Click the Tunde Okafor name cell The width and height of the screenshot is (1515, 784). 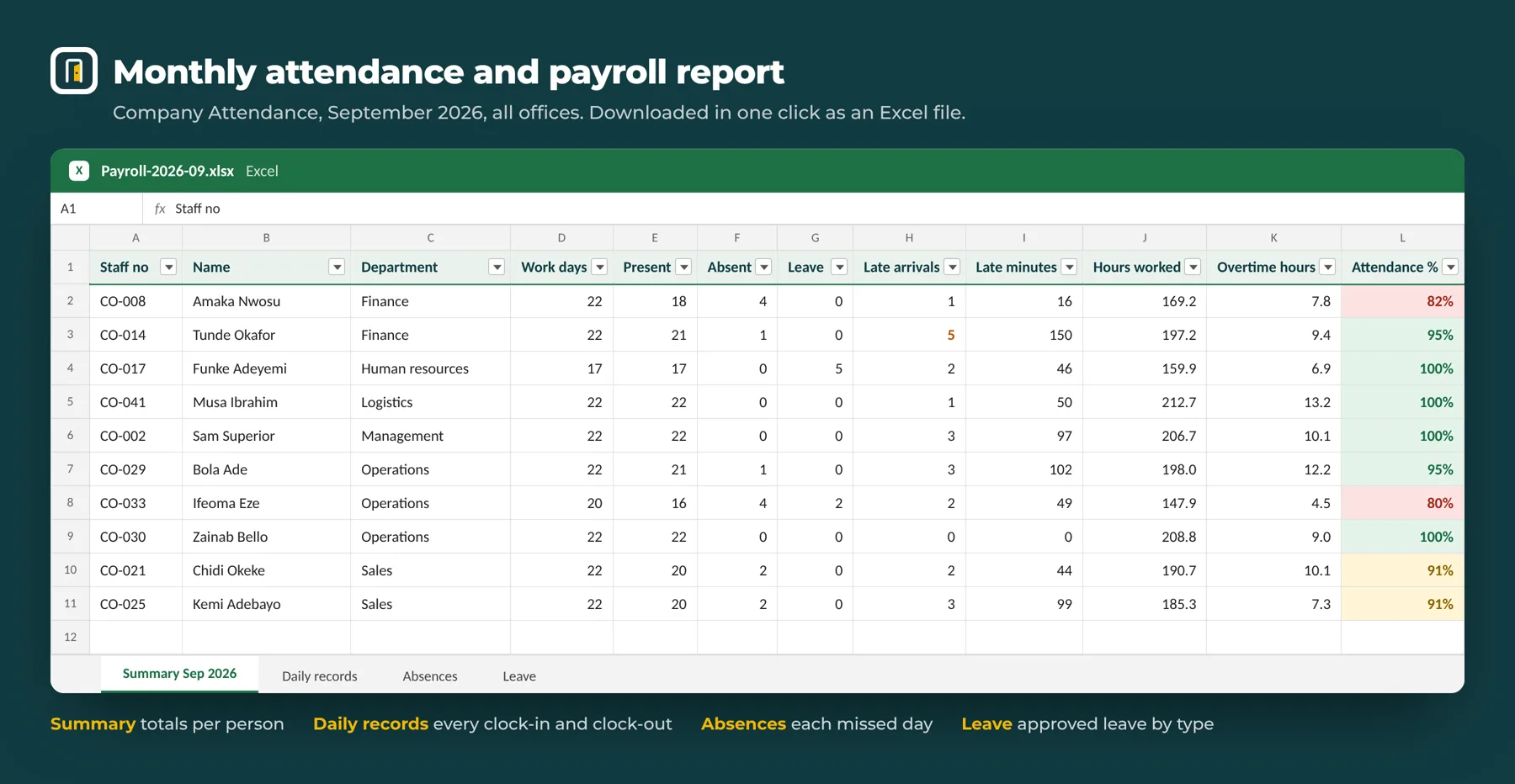coord(266,335)
